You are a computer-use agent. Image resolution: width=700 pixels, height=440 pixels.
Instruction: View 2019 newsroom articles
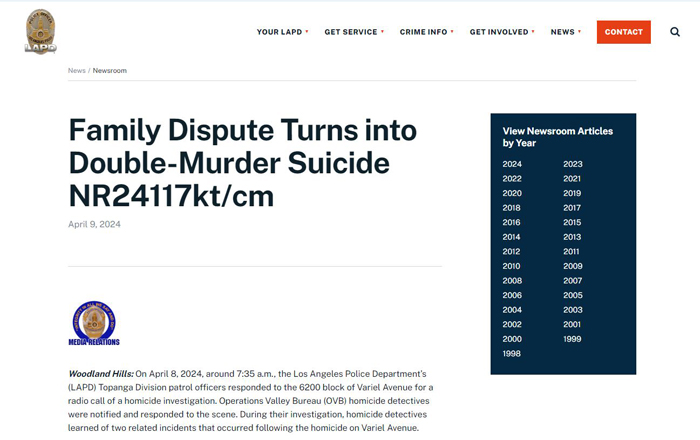point(572,193)
